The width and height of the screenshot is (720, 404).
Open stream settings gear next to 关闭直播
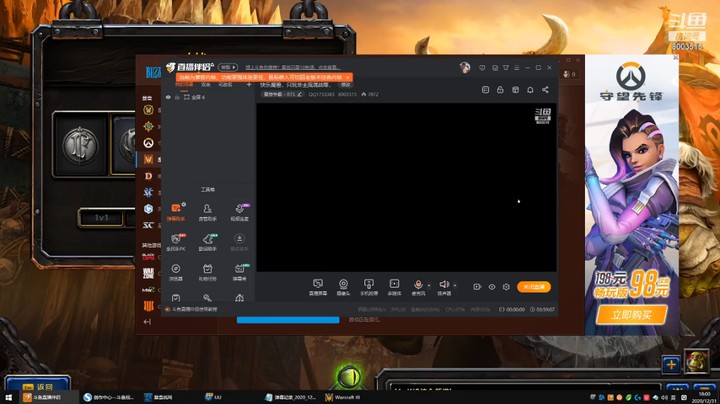point(506,287)
